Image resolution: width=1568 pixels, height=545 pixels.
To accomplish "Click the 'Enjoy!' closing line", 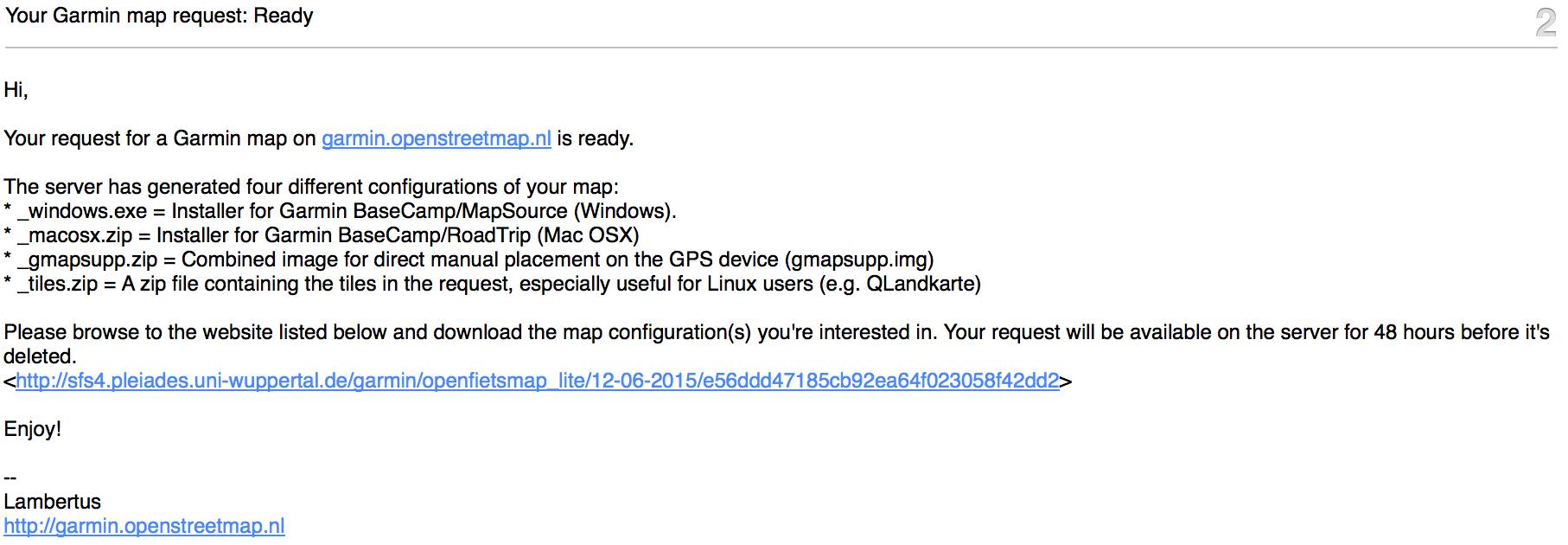I will tap(33, 429).
